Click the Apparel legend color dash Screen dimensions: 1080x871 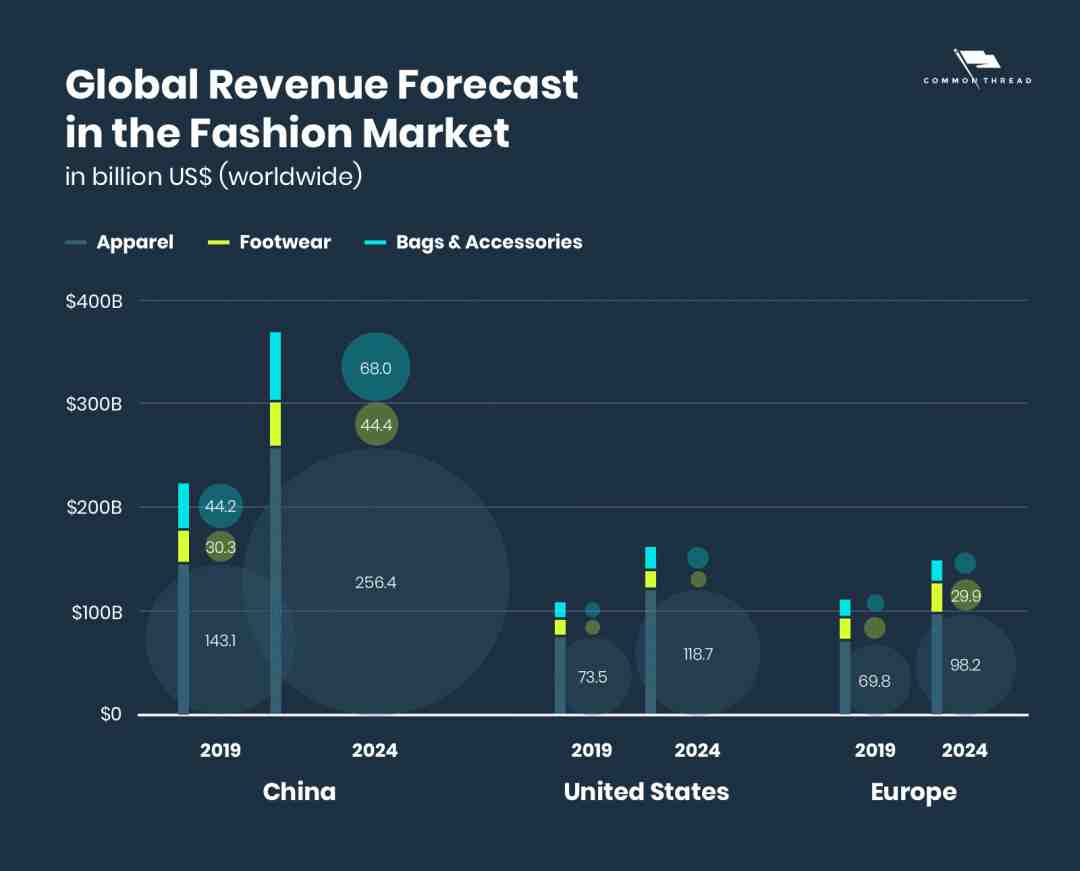click(x=76, y=242)
